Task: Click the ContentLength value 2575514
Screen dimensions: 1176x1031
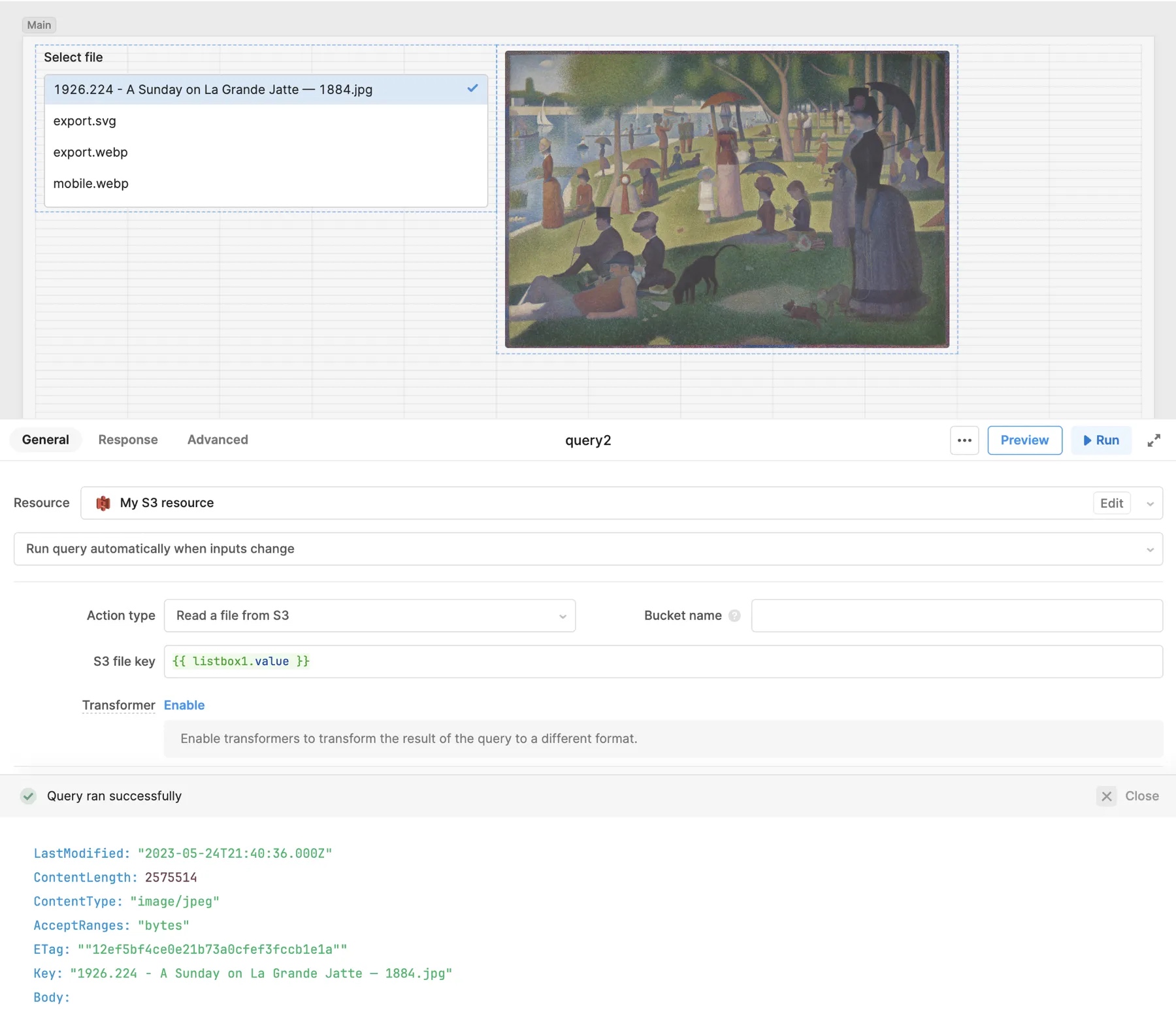Action: 171,877
